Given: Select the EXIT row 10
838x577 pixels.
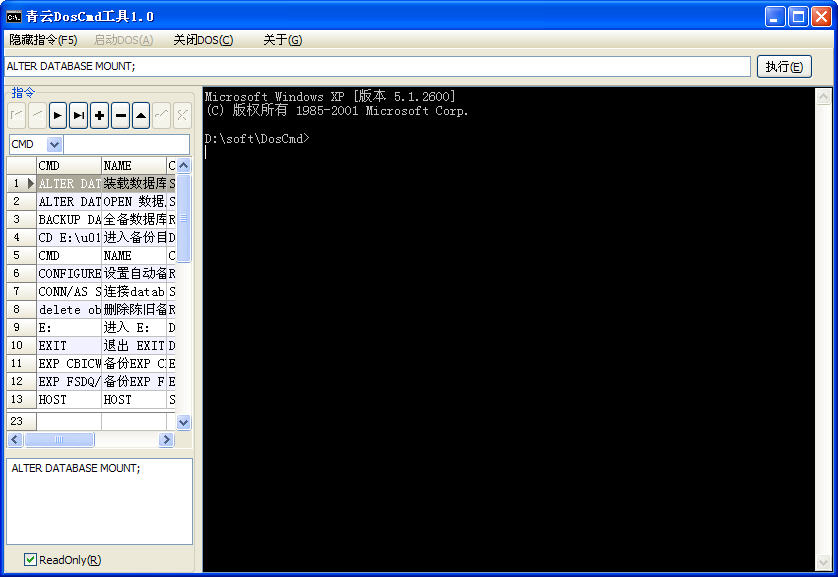Looking at the screenshot, I should tap(91, 346).
